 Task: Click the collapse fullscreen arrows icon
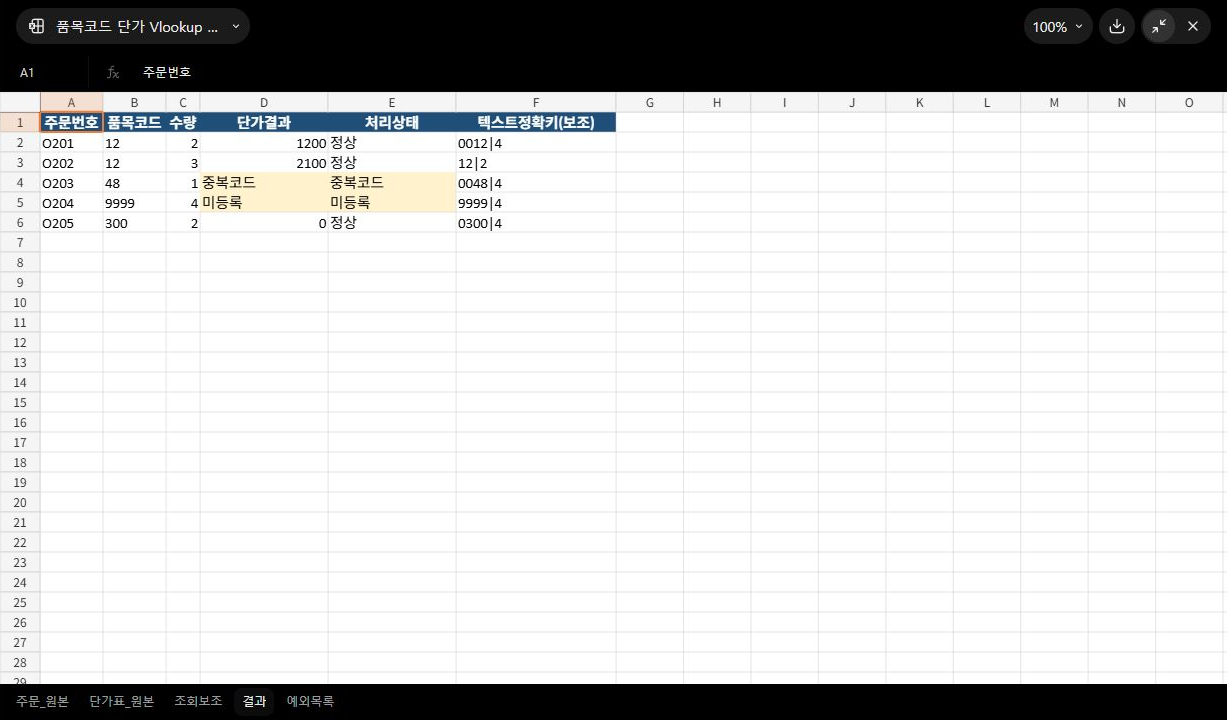coord(1158,26)
